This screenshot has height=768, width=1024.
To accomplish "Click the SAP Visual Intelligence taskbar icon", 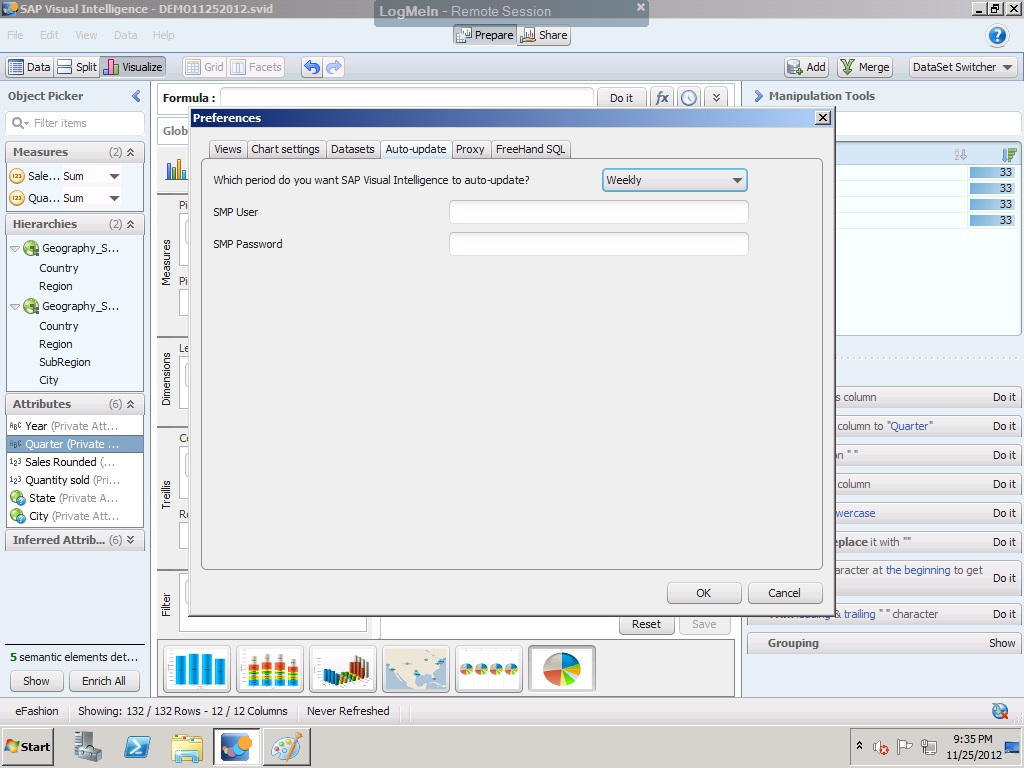I will tap(236, 747).
